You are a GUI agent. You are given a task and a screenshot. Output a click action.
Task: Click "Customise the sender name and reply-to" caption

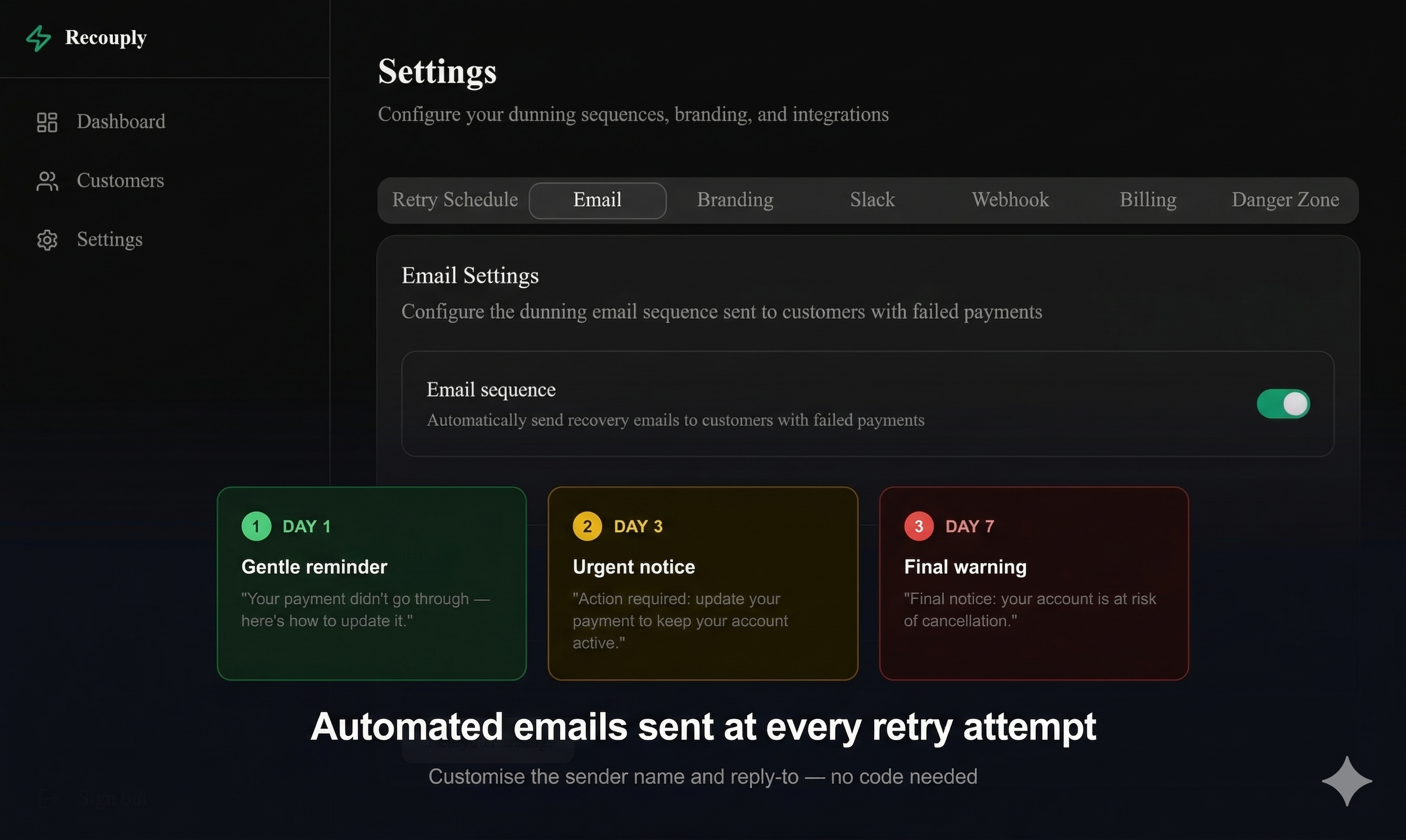point(702,776)
